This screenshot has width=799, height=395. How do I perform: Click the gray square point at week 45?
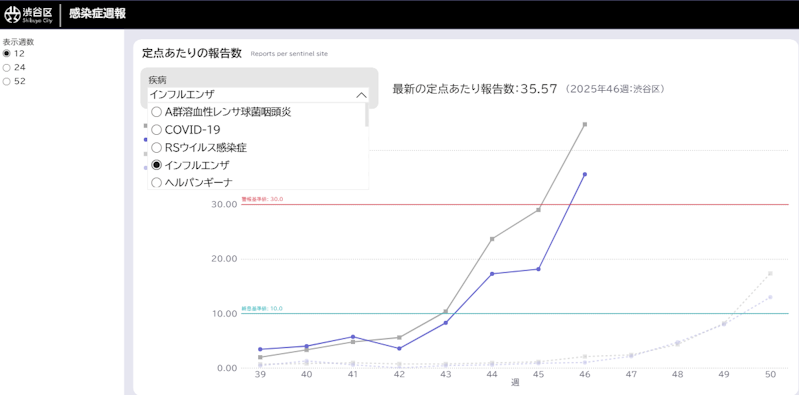pos(539,210)
